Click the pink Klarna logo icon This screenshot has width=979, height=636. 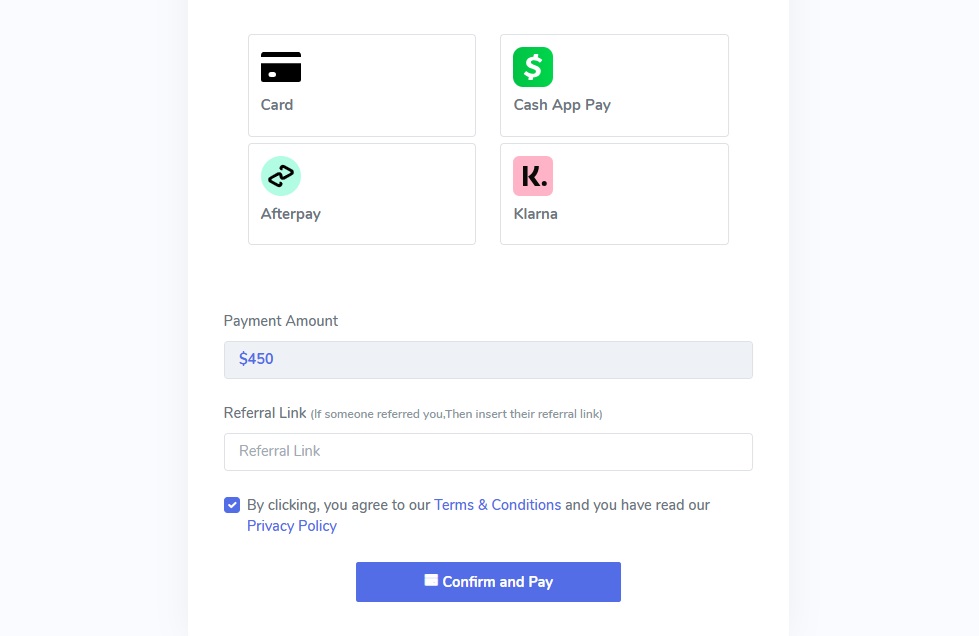tap(533, 176)
